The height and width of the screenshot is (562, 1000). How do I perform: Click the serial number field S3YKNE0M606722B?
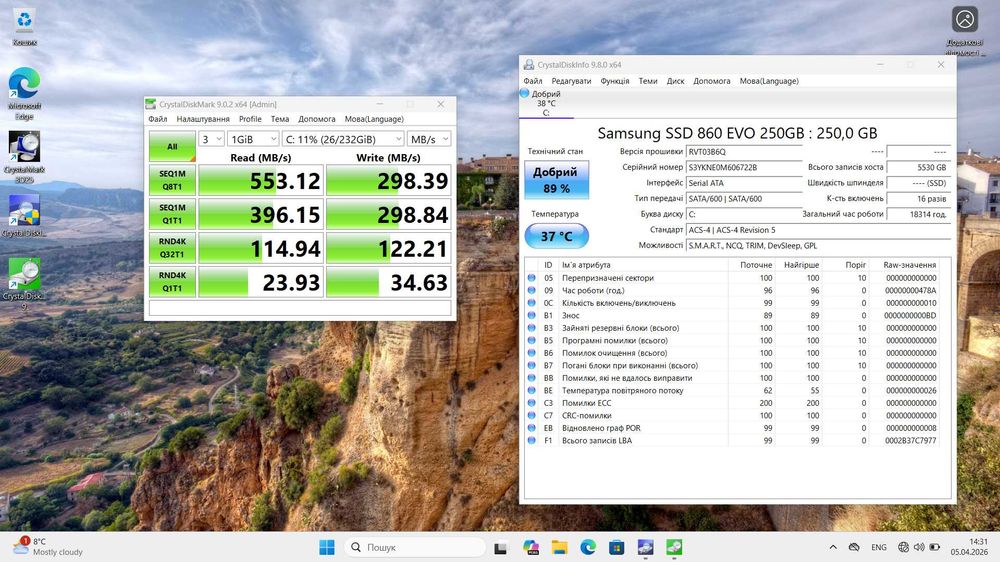click(744, 167)
